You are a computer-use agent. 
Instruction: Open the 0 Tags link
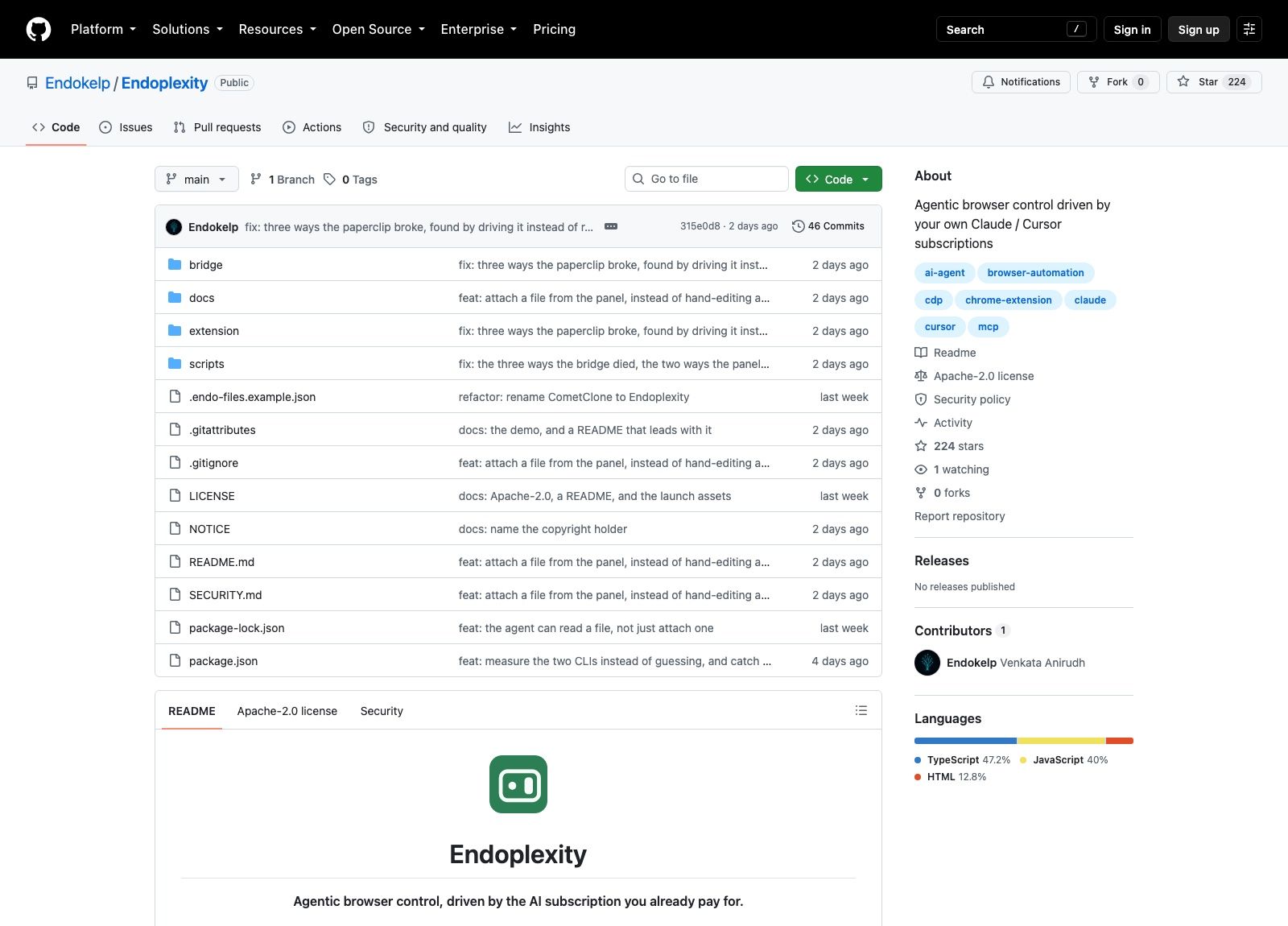351,180
